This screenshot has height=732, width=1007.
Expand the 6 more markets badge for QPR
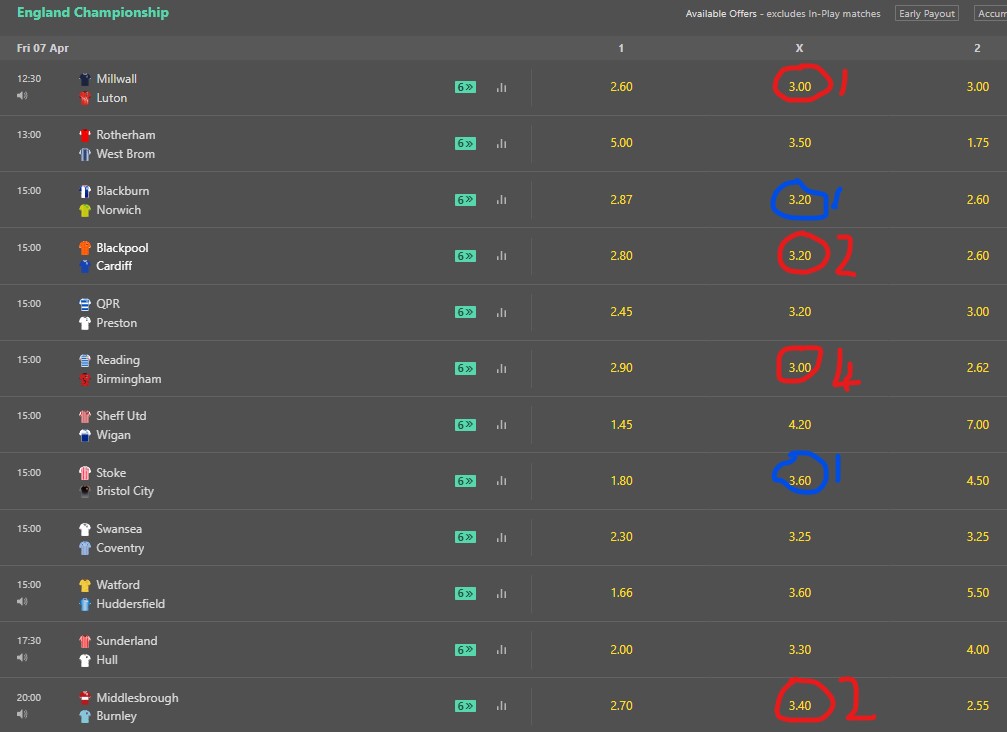(x=466, y=312)
